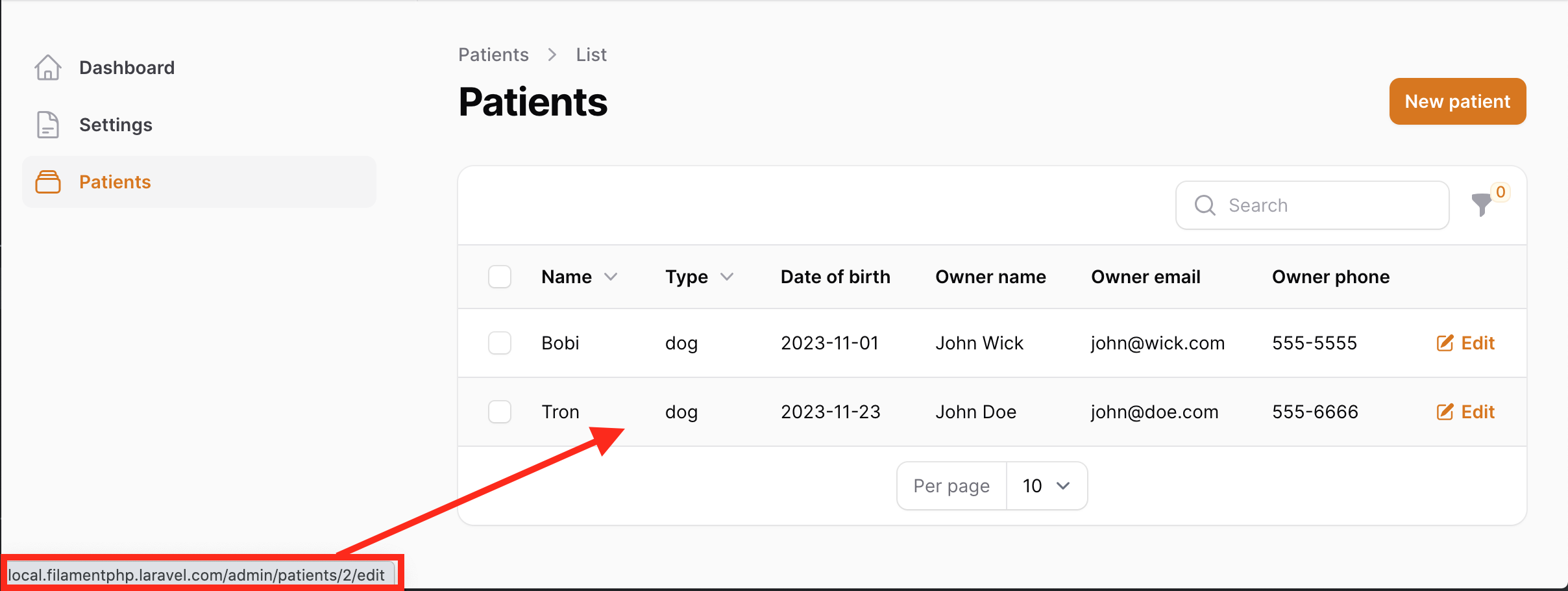Viewport: 1568px width, 591px height.
Task: Click the date cell 2023-11-01
Action: [x=829, y=343]
